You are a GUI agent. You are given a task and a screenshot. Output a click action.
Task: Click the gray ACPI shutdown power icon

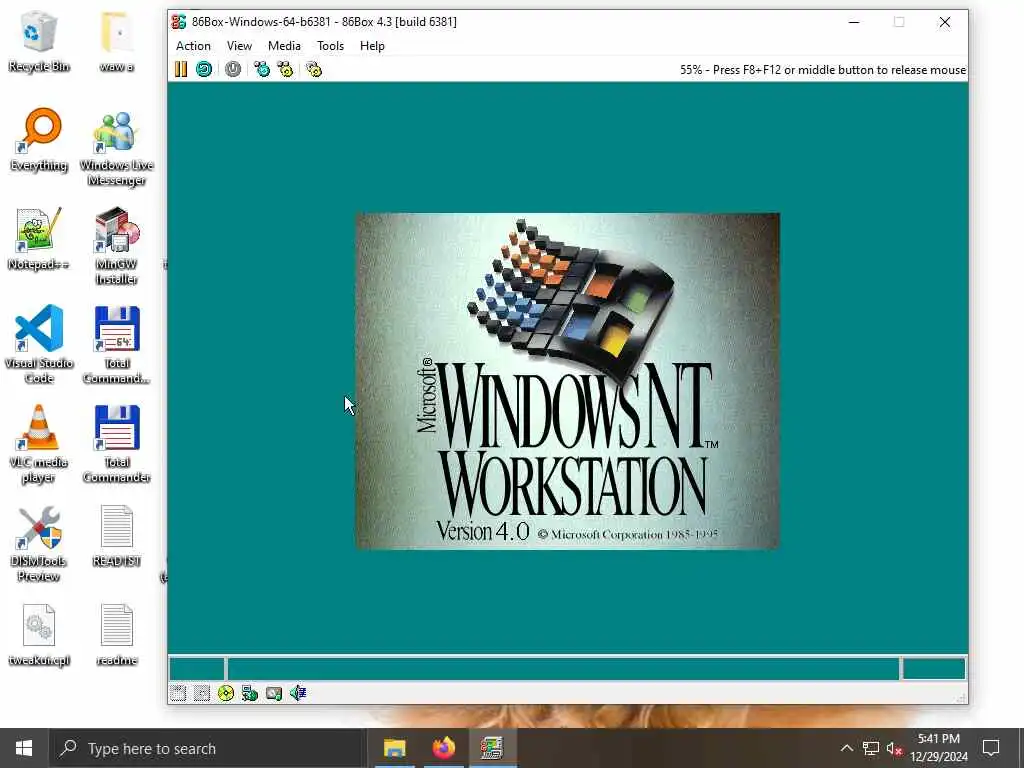click(232, 69)
